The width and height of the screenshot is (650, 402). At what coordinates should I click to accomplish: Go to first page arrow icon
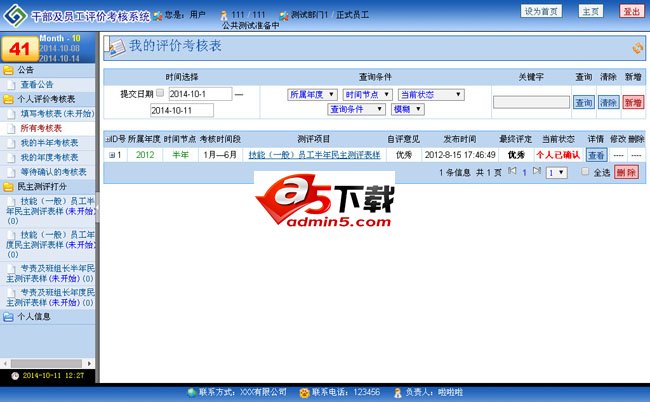click(512, 171)
